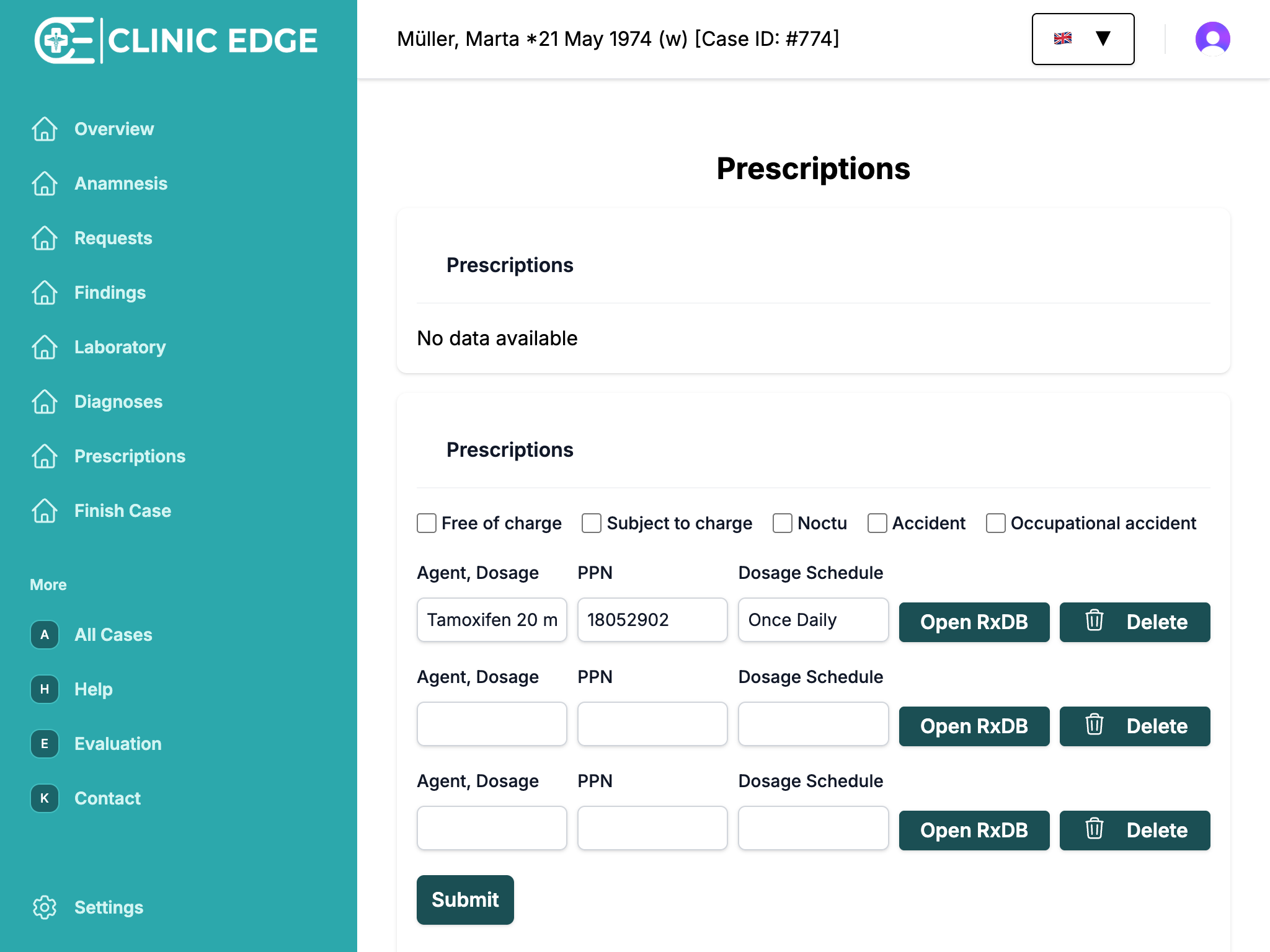1270x952 pixels.
Task: Check the Noctu checkbox
Action: pos(782,523)
